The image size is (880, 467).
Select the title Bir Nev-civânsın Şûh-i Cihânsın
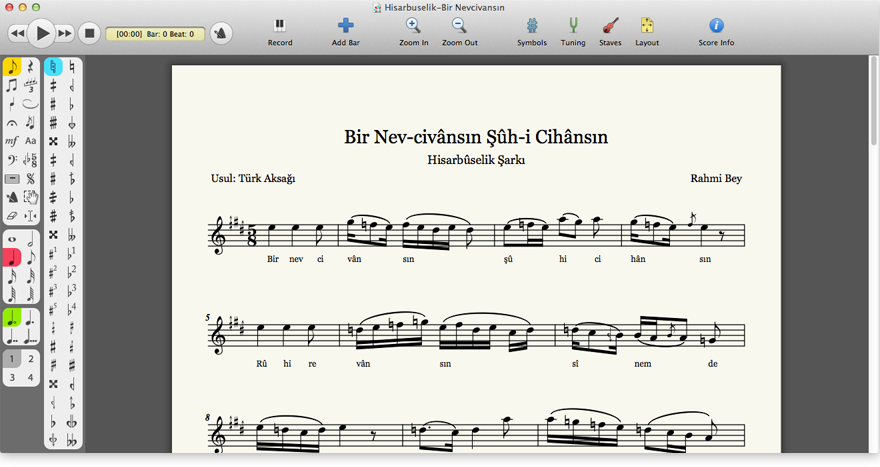tap(476, 137)
